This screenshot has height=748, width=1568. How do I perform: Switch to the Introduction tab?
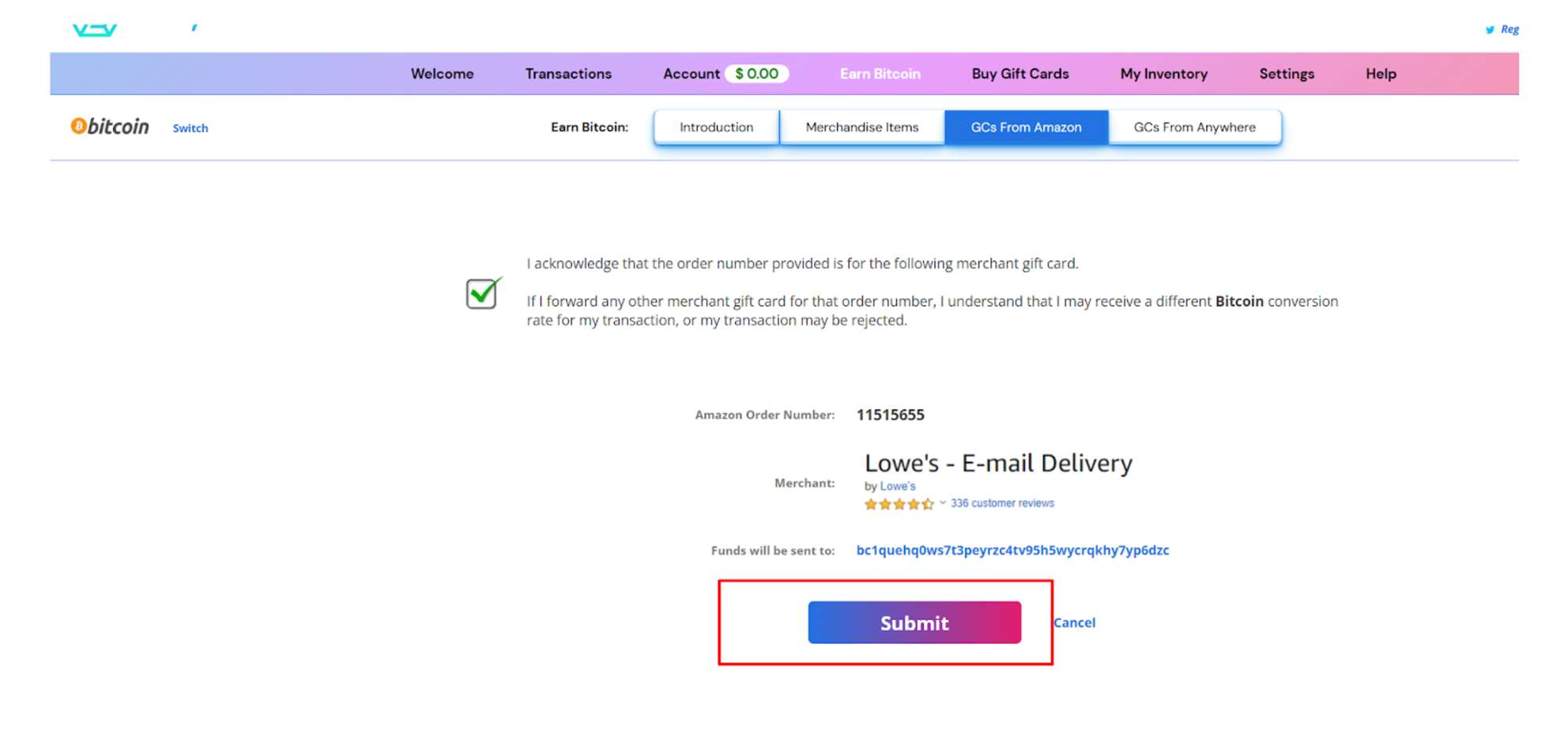[x=716, y=127]
